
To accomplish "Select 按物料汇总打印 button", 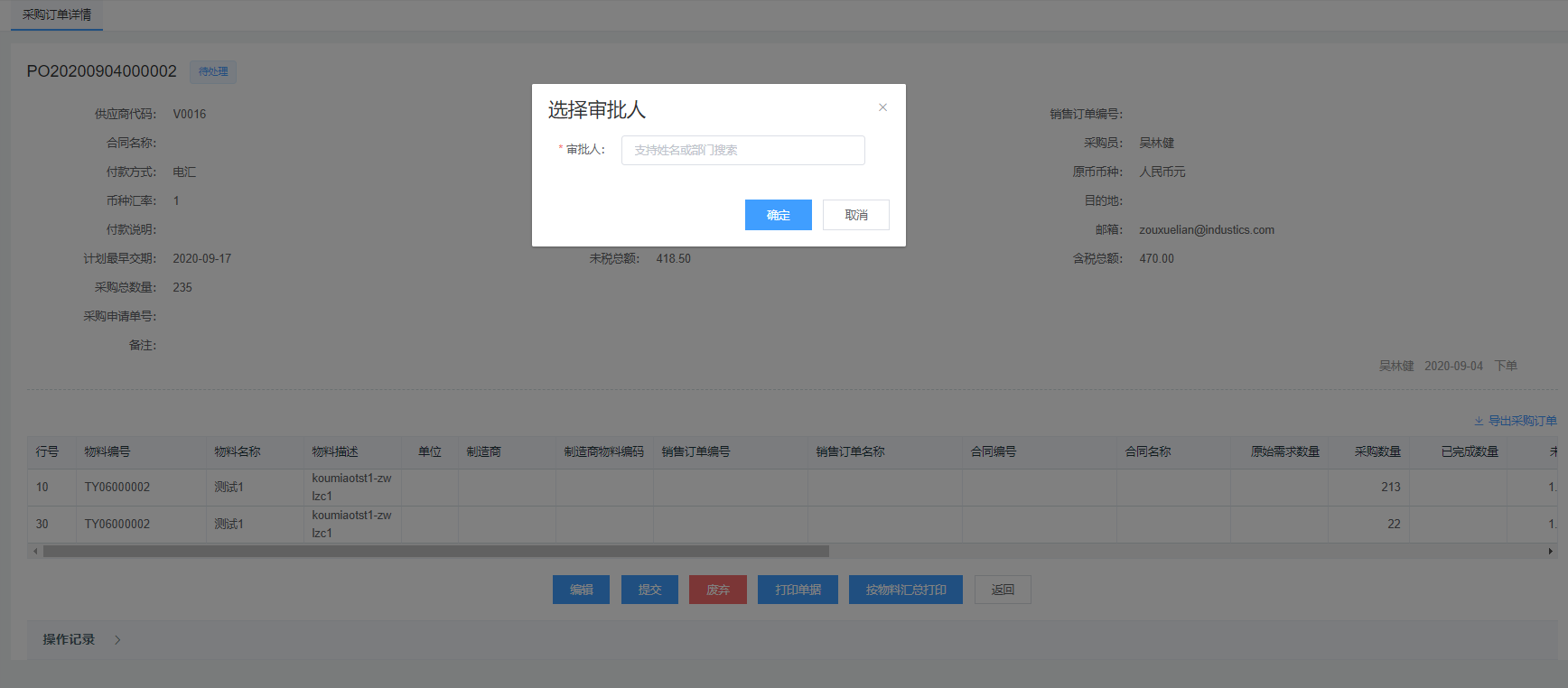I will (x=905, y=590).
